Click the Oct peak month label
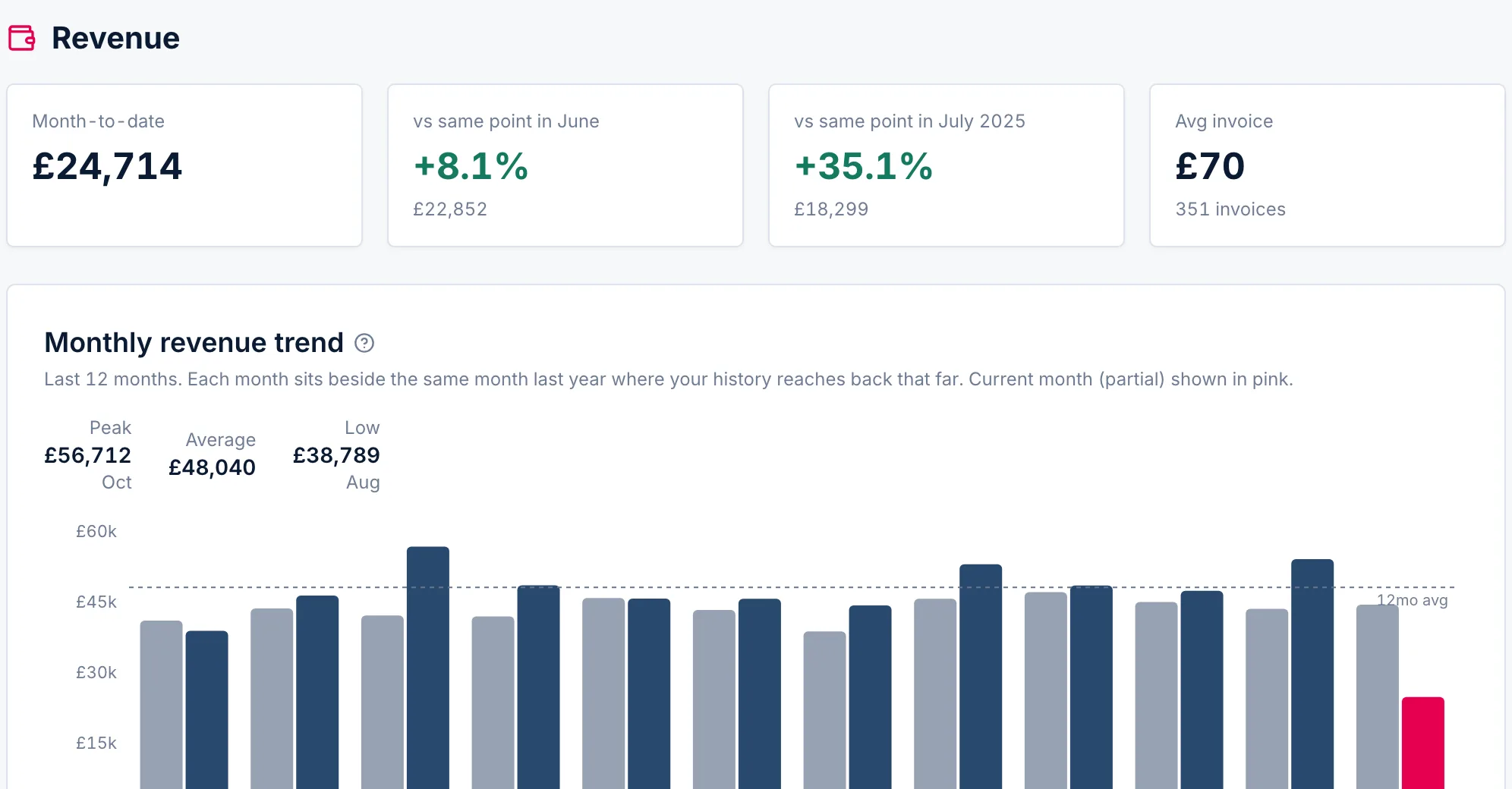Image resolution: width=1512 pixels, height=789 pixels. coord(117,483)
